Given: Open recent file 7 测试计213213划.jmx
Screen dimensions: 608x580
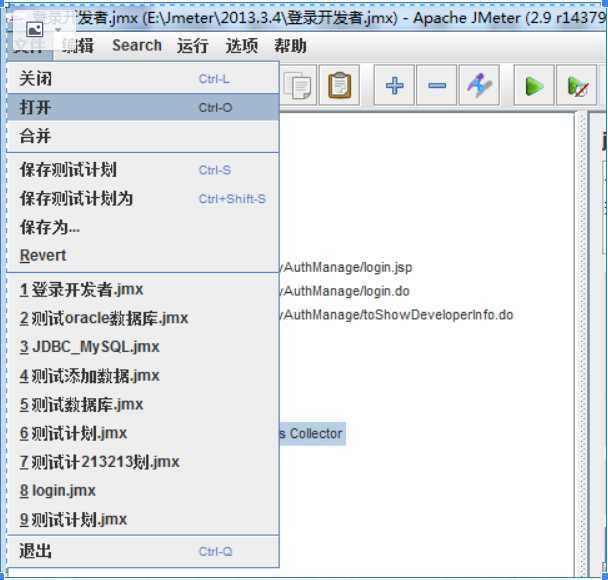Looking at the screenshot, I should pyautogui.click(x=143, y=462).
